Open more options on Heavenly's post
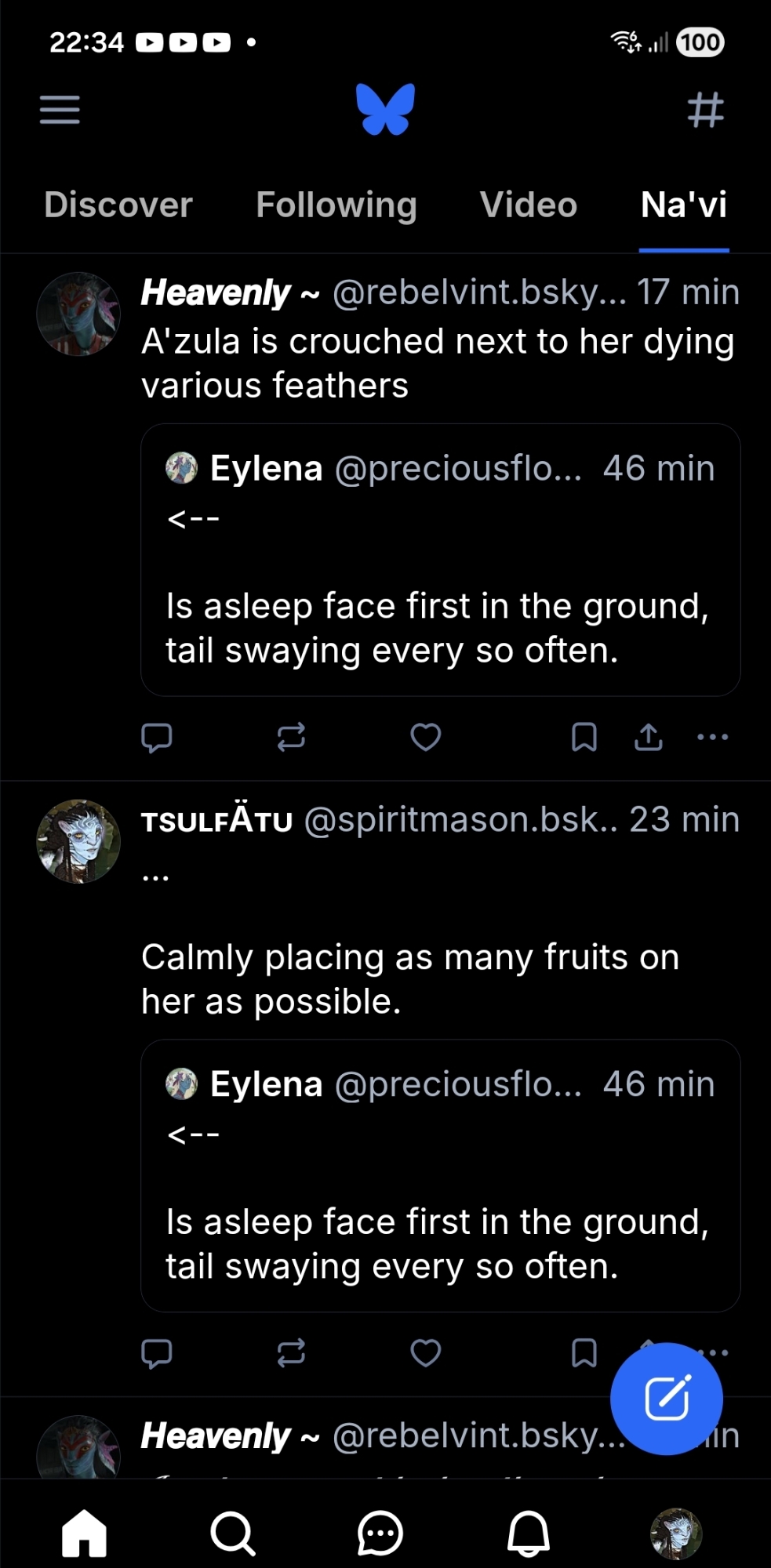The image size is (771, 1568). click(712, 737)
